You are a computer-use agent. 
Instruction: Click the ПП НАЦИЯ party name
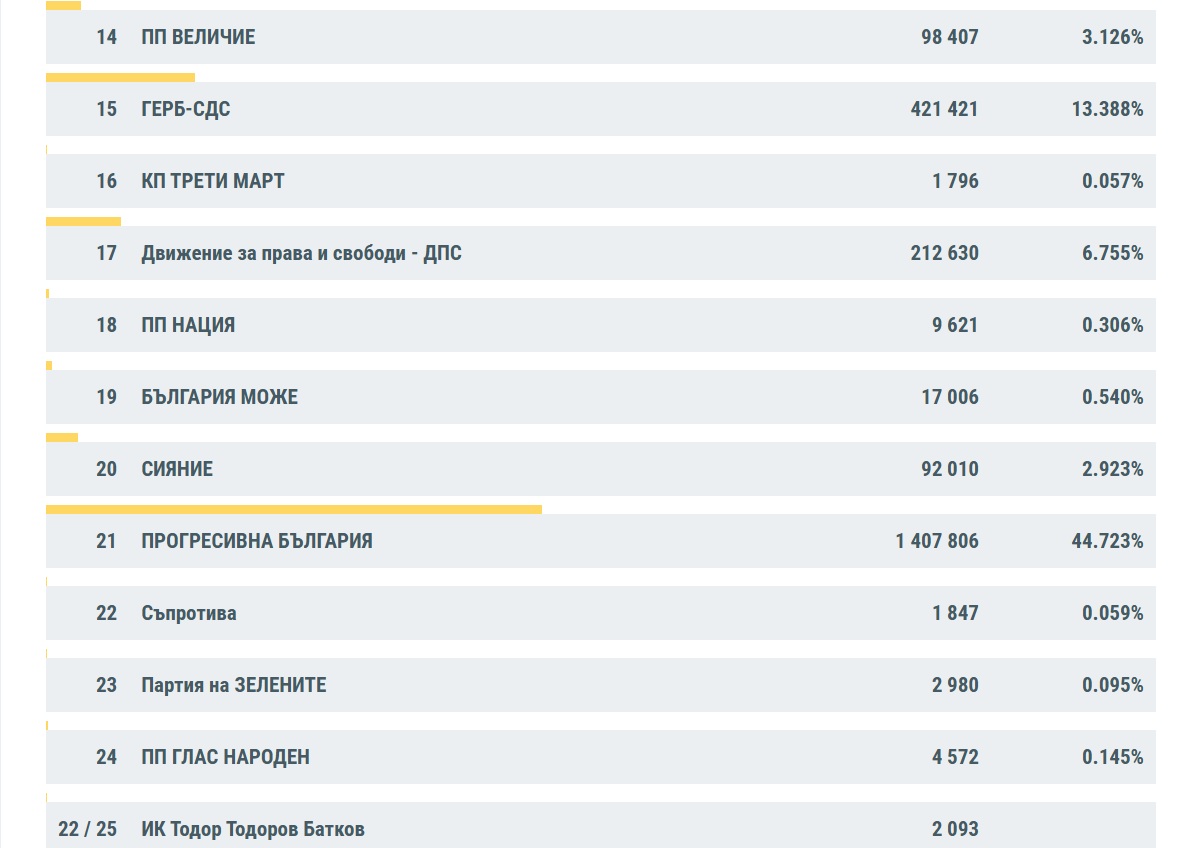[188, 325]
